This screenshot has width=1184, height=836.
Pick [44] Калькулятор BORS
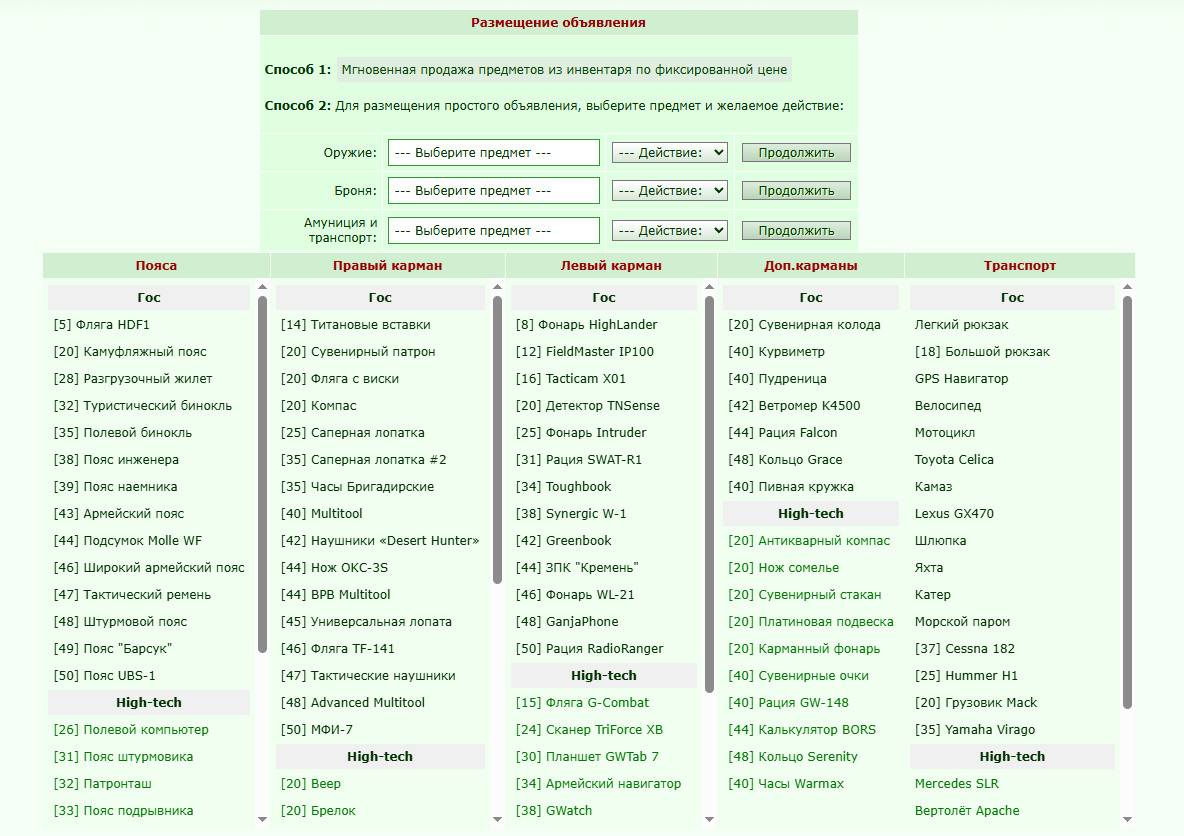[x=802, y=730]
